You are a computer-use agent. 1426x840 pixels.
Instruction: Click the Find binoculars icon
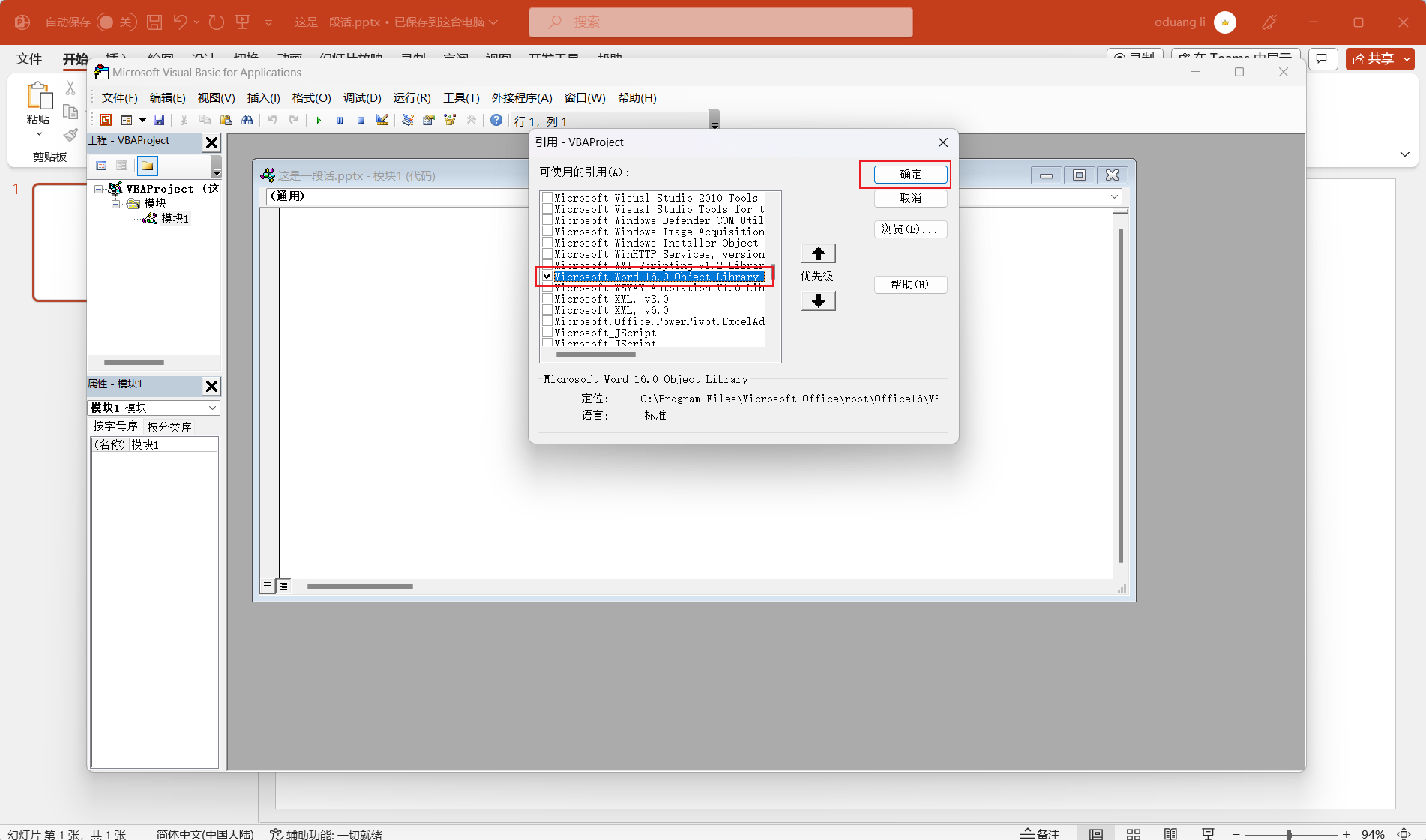pyautogui.click(x=247, y=120)
